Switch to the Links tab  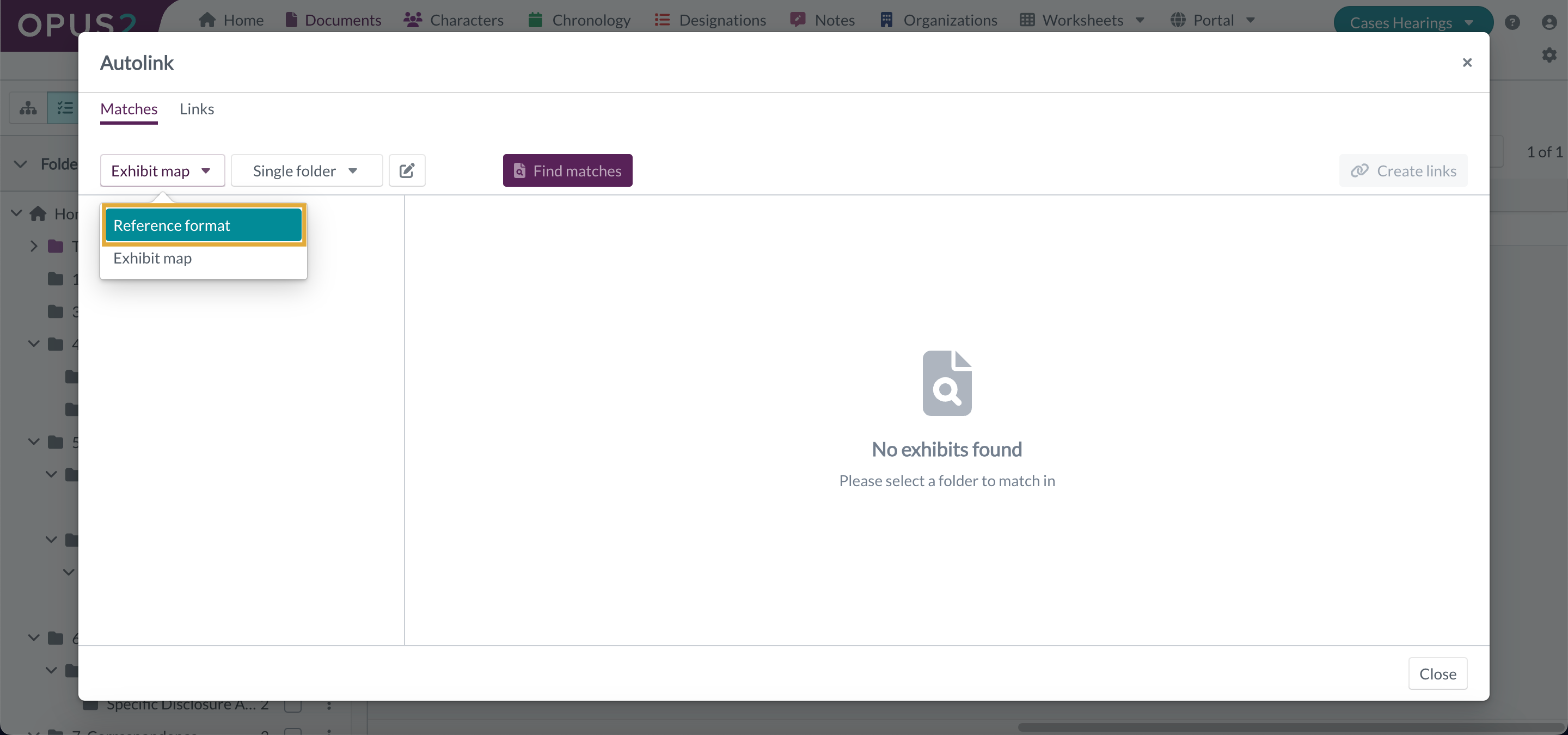197,109
